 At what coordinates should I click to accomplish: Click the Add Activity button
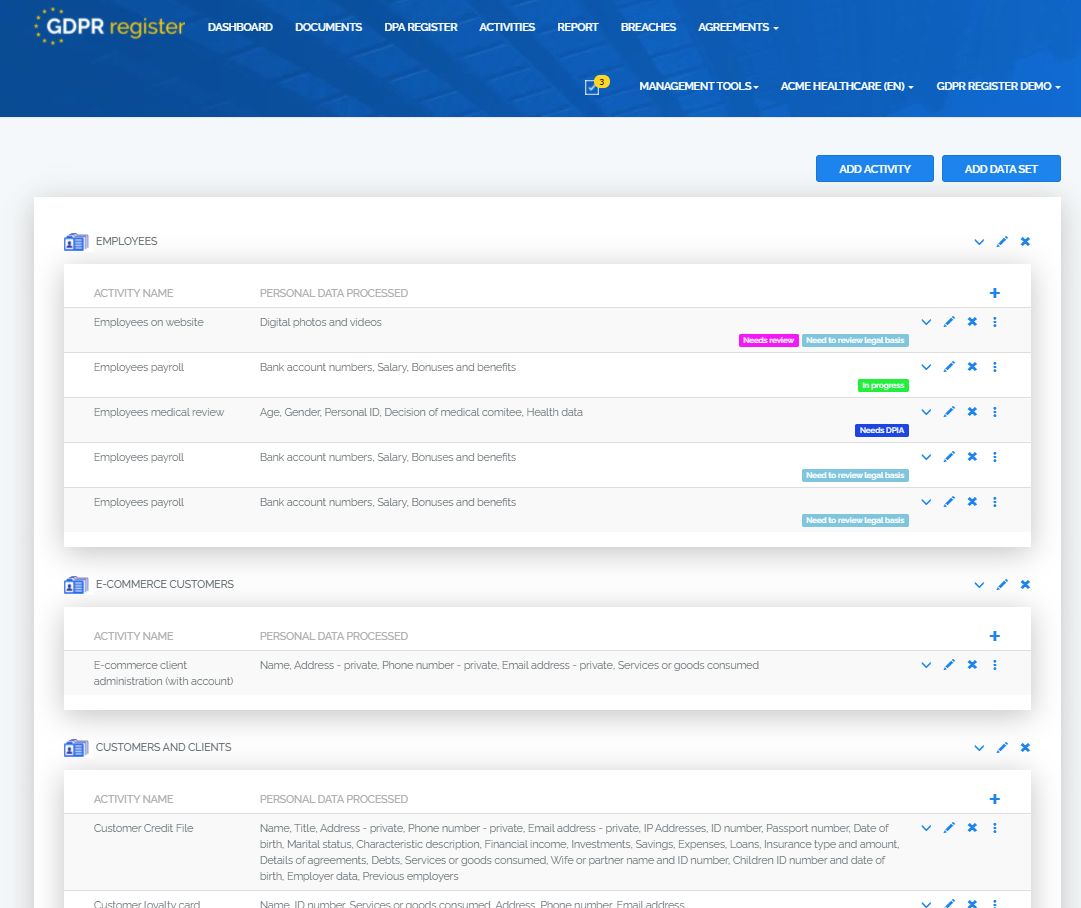click(x=874, y=168)
